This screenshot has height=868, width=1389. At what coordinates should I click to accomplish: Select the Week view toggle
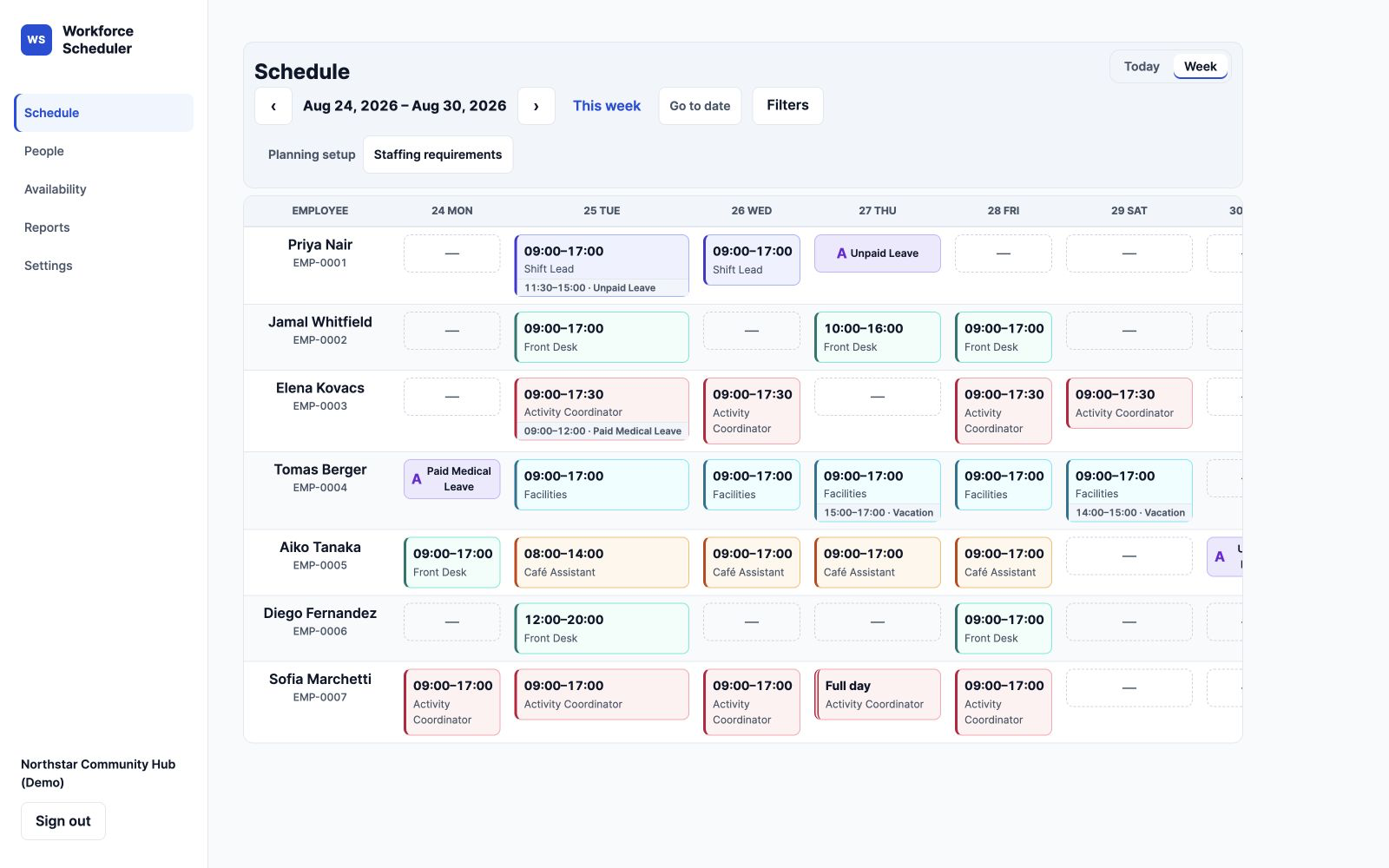(1201, 67)
